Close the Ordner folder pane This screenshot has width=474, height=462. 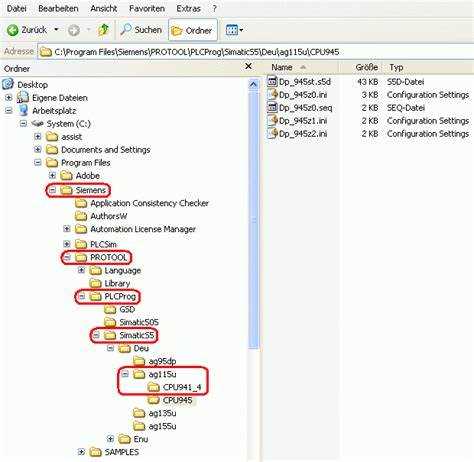pos(248,66)
